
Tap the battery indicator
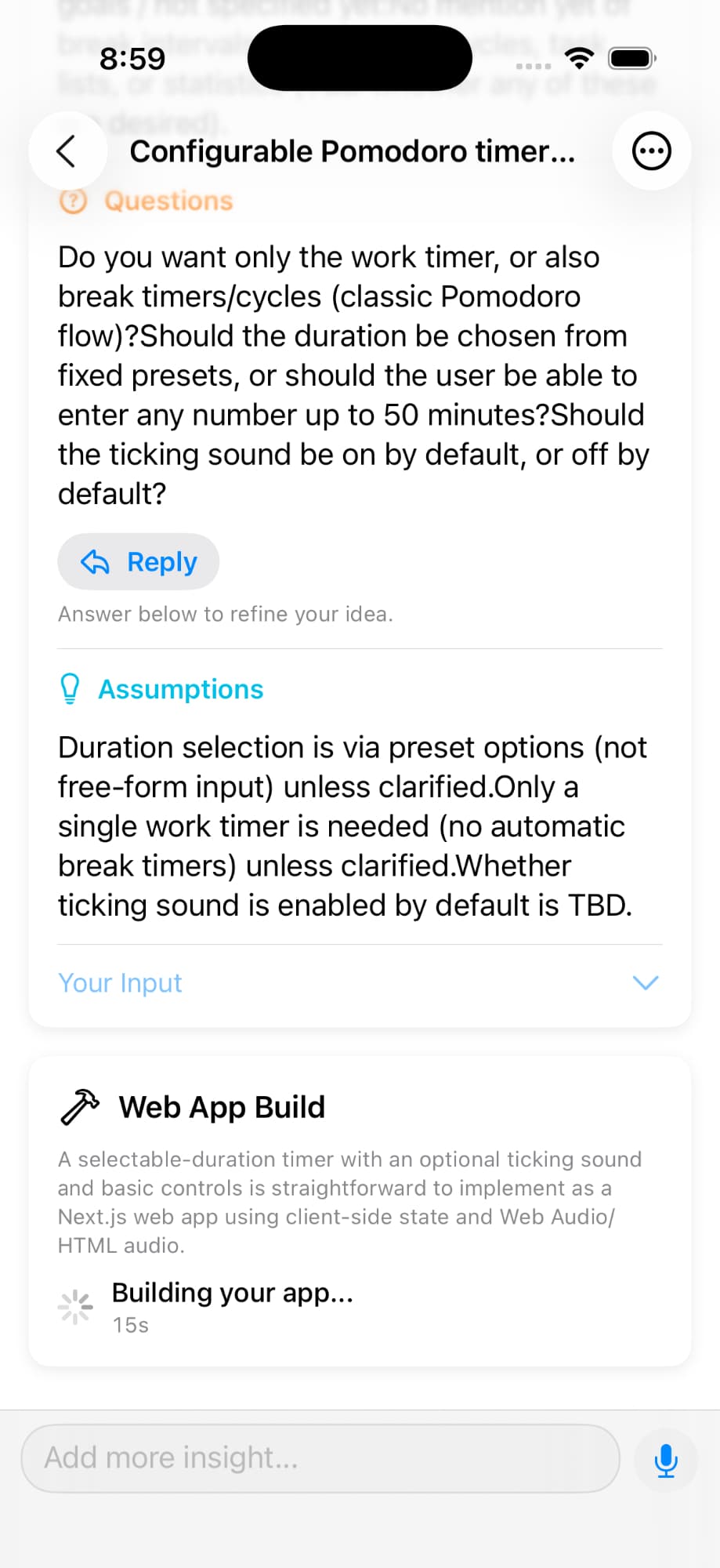[630, 59]
